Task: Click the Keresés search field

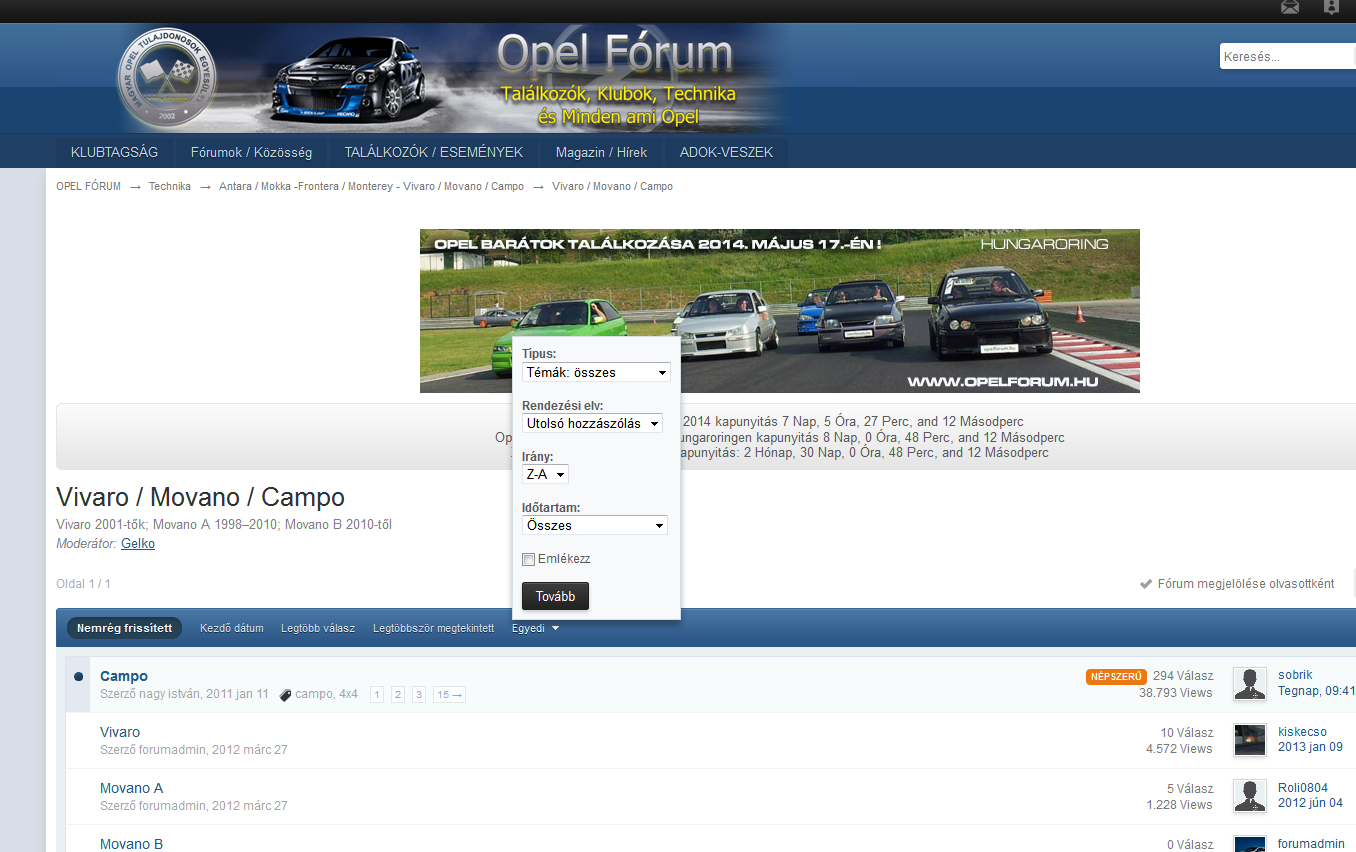Action: click(x=1288, y=57)
